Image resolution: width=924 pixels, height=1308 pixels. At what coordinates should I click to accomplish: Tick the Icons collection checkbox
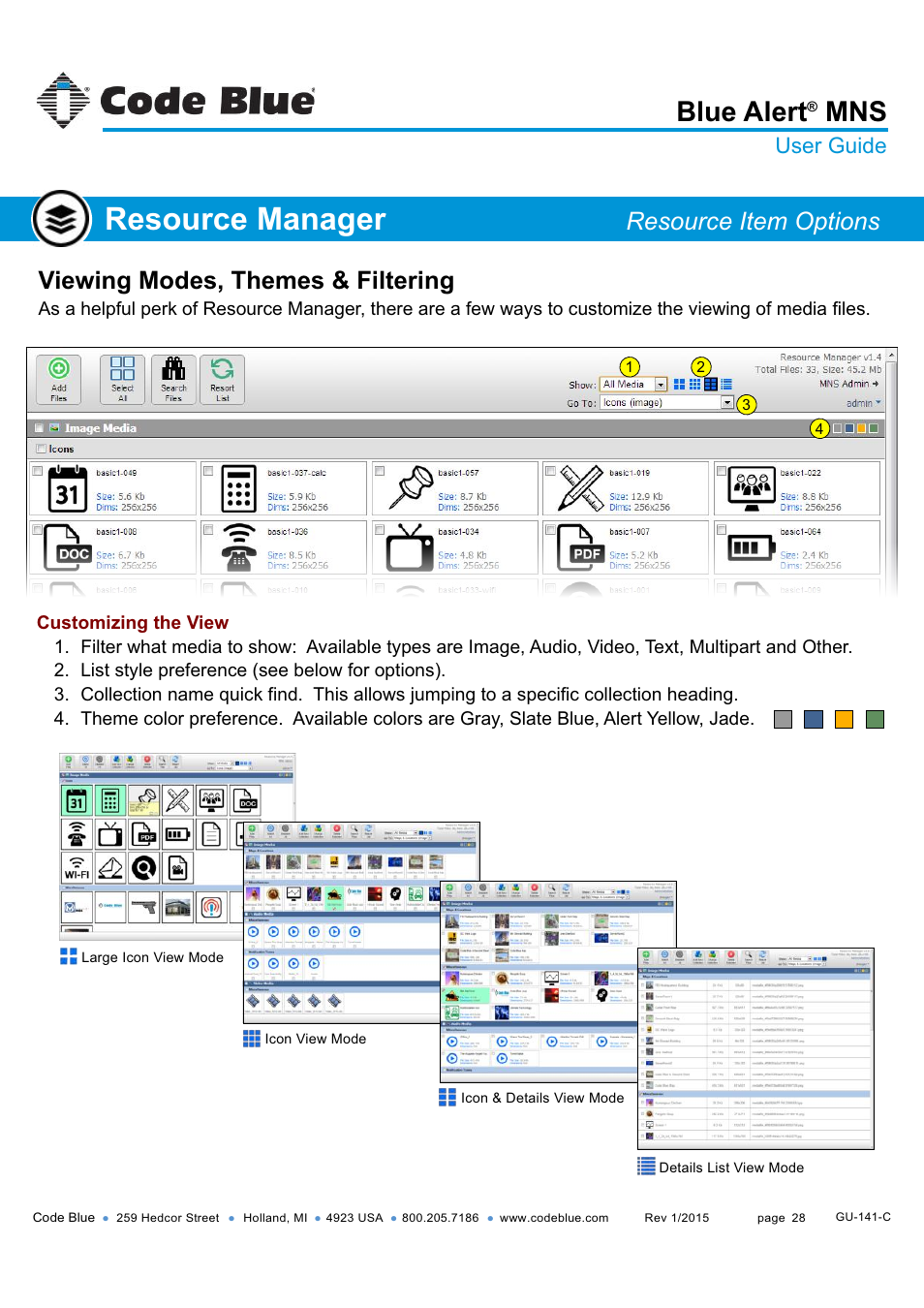pyautogui.click(x=41, y=449)
